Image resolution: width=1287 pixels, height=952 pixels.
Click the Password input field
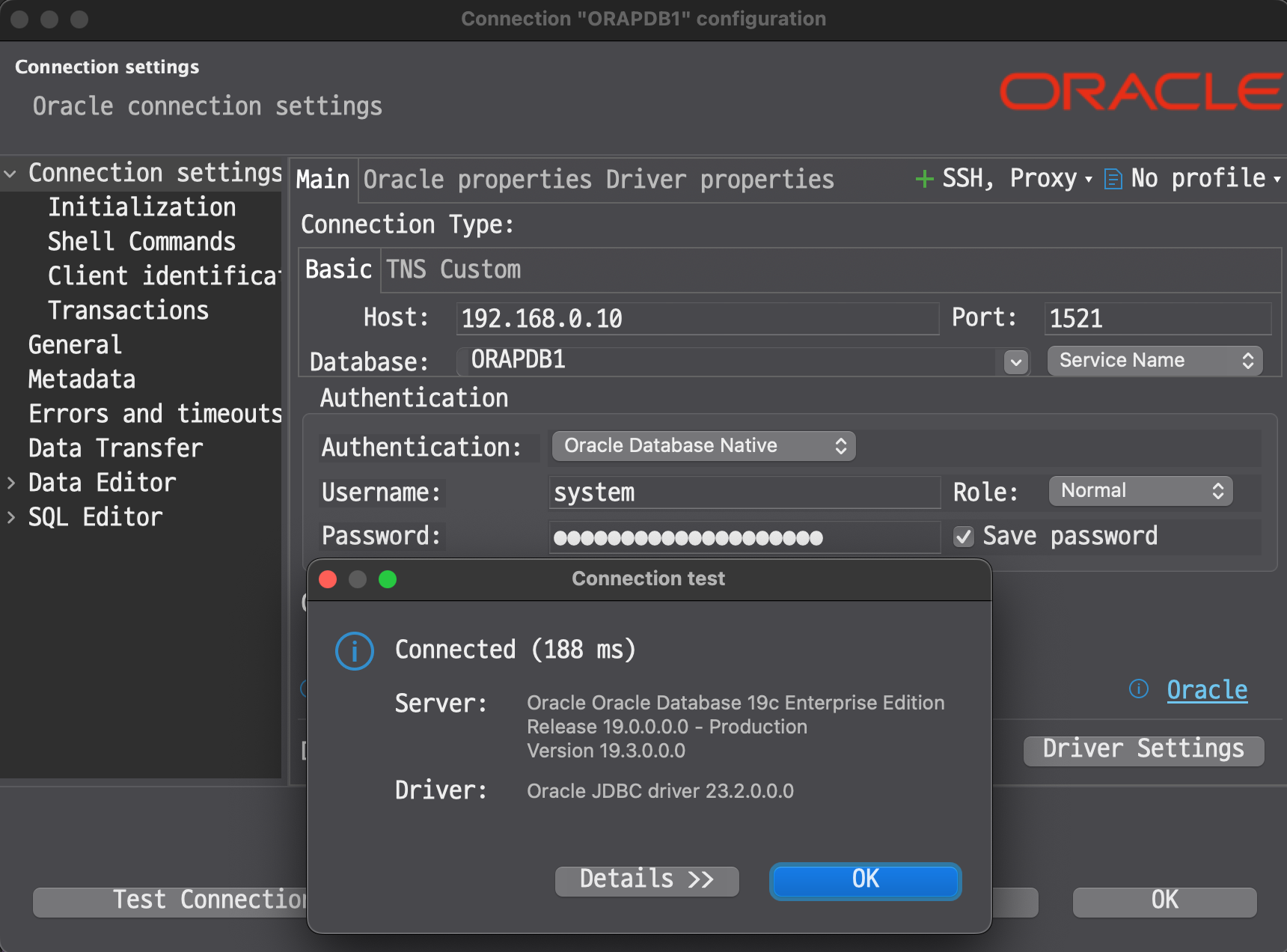point(745,537)
